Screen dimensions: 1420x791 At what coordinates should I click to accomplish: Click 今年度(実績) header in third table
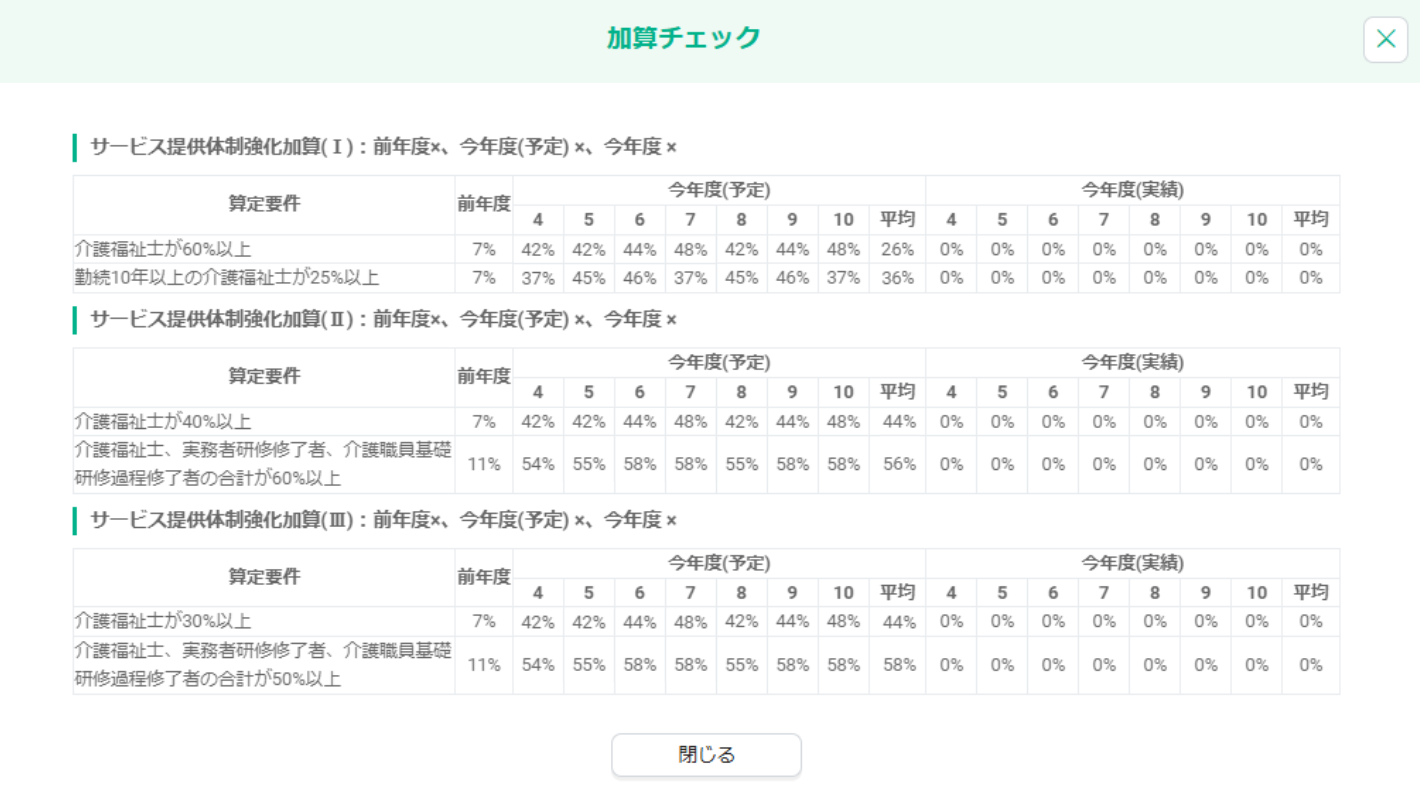coord(1132,563)
